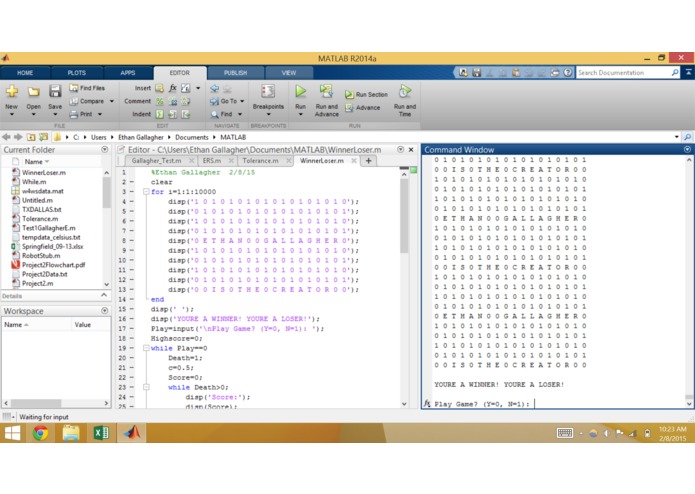
Task: Click the Windows Start button
Action: (x=12, y=433)
